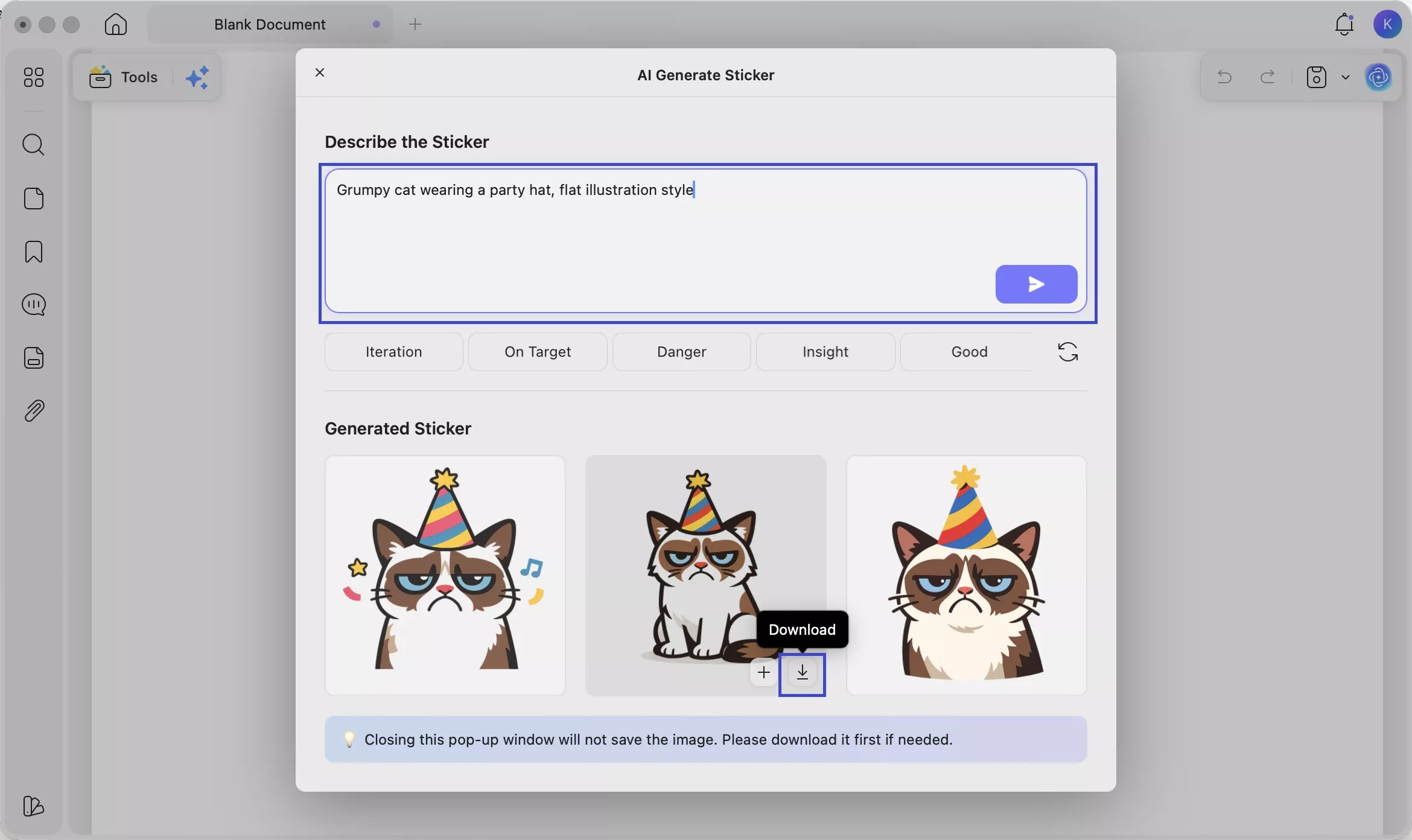Open the comments panel icon
This screenshot has width=1412, height=840.
(x=34, y=305)
